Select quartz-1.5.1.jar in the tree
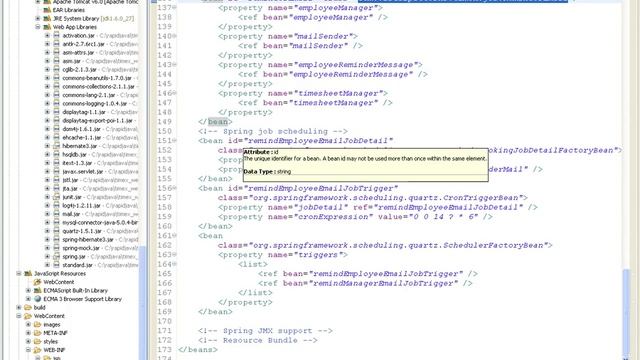Image resolution: width=640 pixels, height=360 pixels. pos(82,231)
